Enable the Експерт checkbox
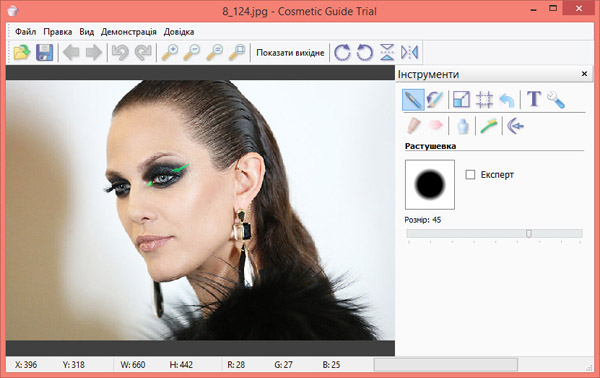Viewport: 600px width, 378px height. click(470, 175)
